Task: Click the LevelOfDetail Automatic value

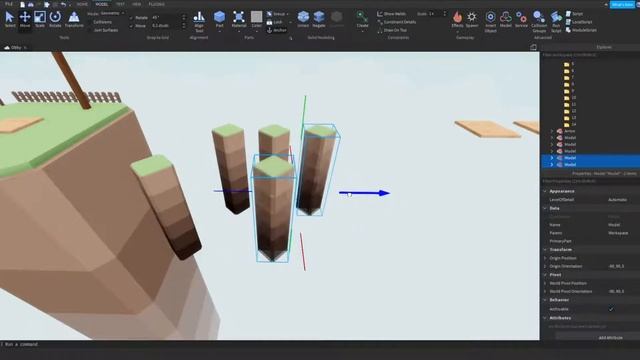Action: click(618, 200)
